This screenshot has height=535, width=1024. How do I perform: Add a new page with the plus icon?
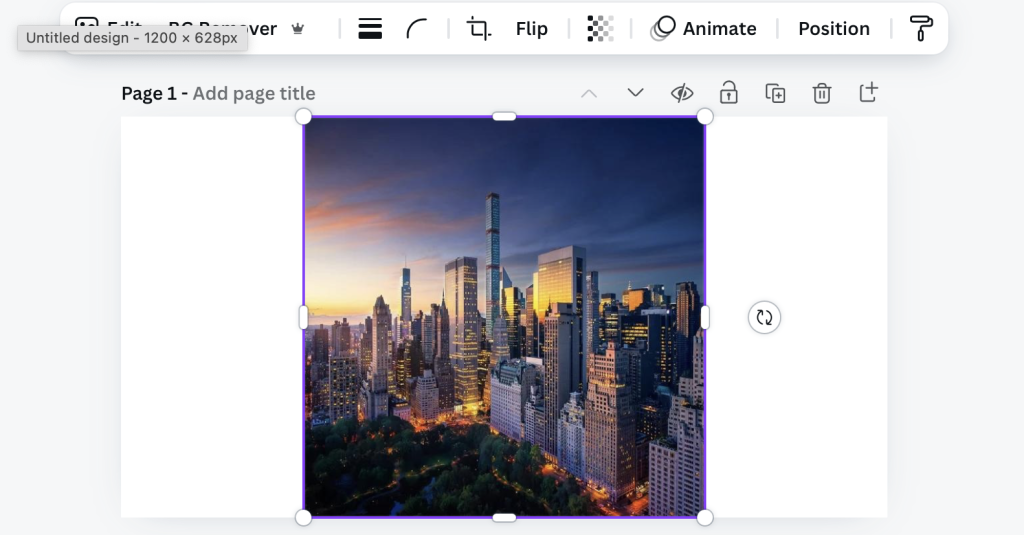868,93
